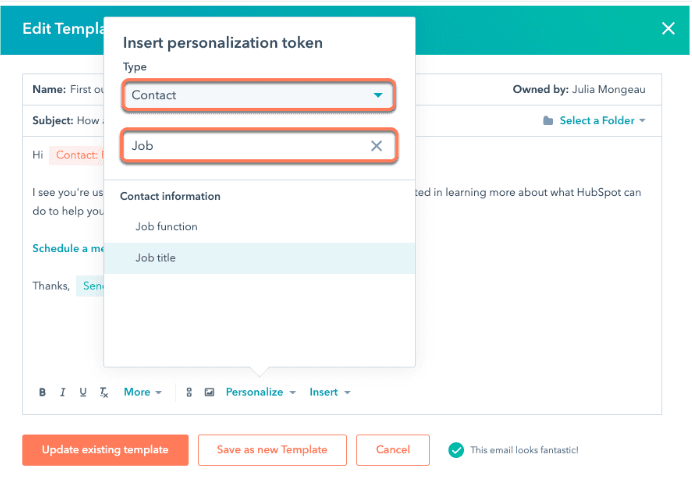Click Save as new Template
This screenshot has height=482, width=692.
point(272,450)
